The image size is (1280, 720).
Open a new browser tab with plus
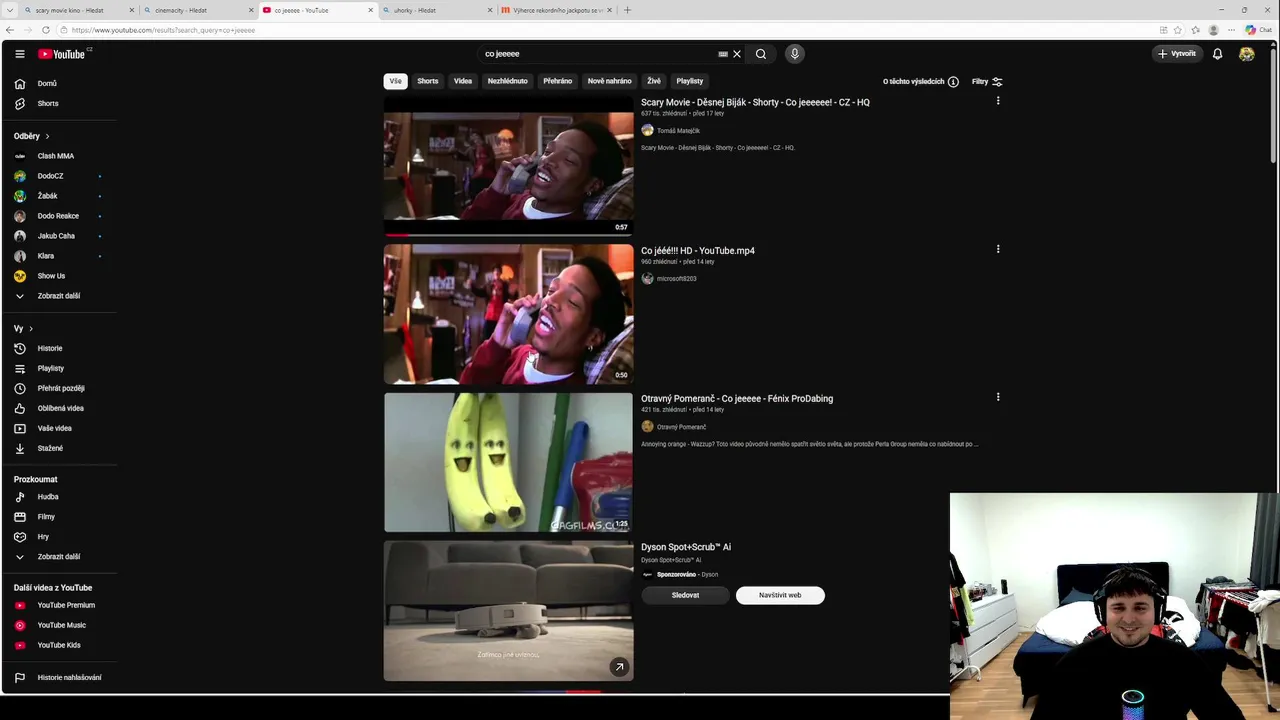tap(627, 10)
